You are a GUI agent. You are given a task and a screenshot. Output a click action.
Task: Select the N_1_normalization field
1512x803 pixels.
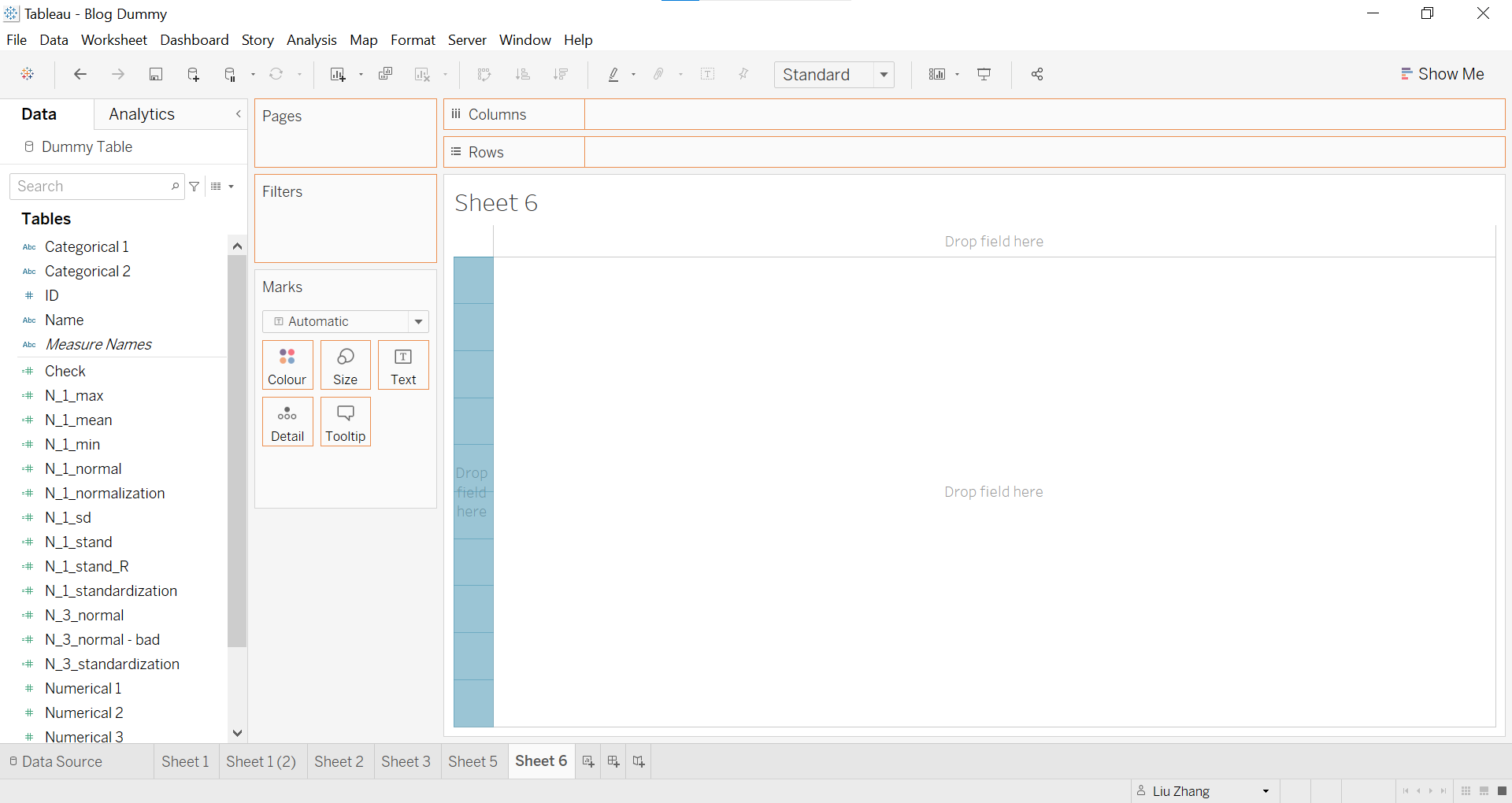(x=105, y=494)
